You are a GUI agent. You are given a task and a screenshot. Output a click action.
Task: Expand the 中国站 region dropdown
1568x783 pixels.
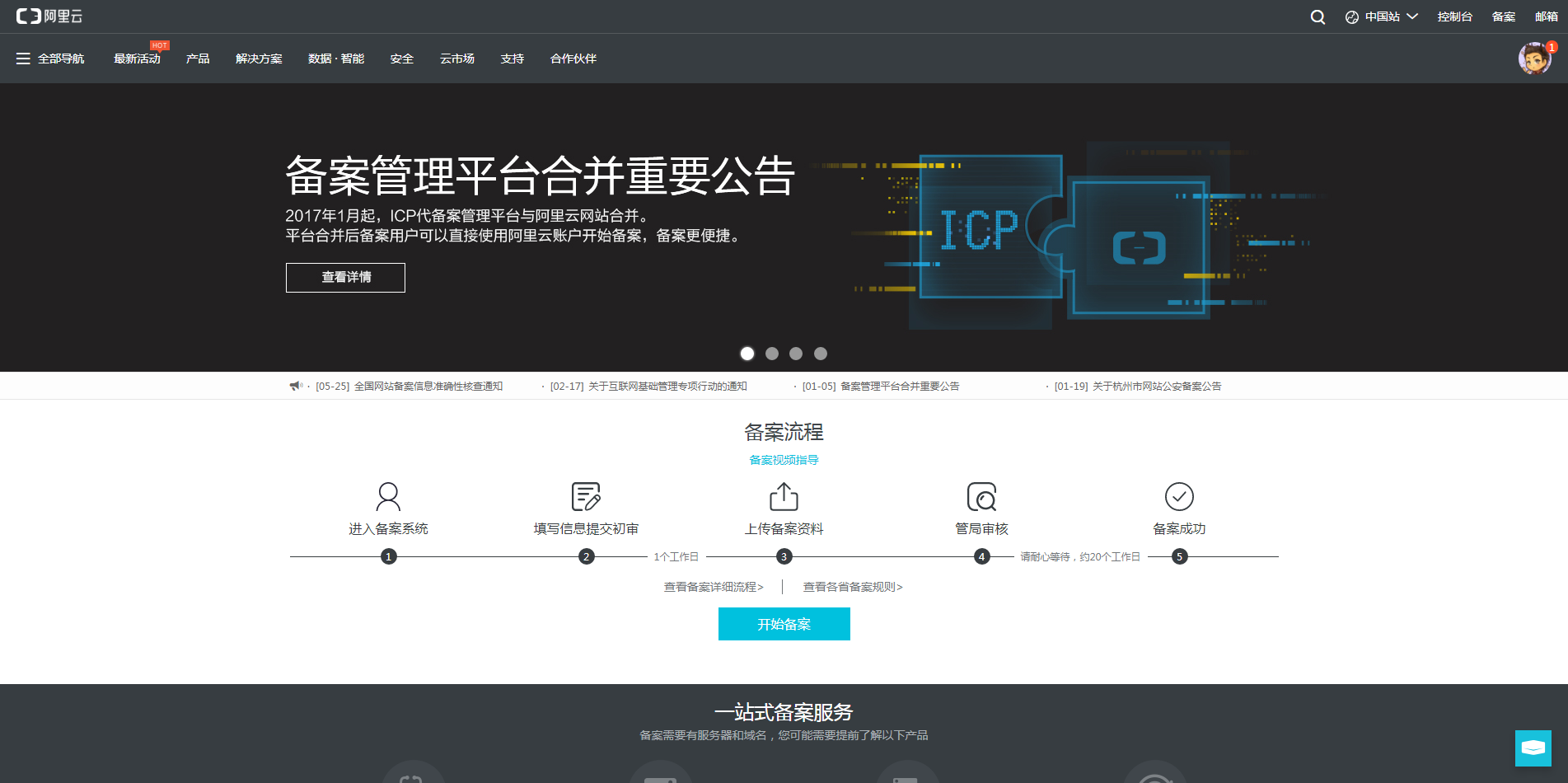1391,16
